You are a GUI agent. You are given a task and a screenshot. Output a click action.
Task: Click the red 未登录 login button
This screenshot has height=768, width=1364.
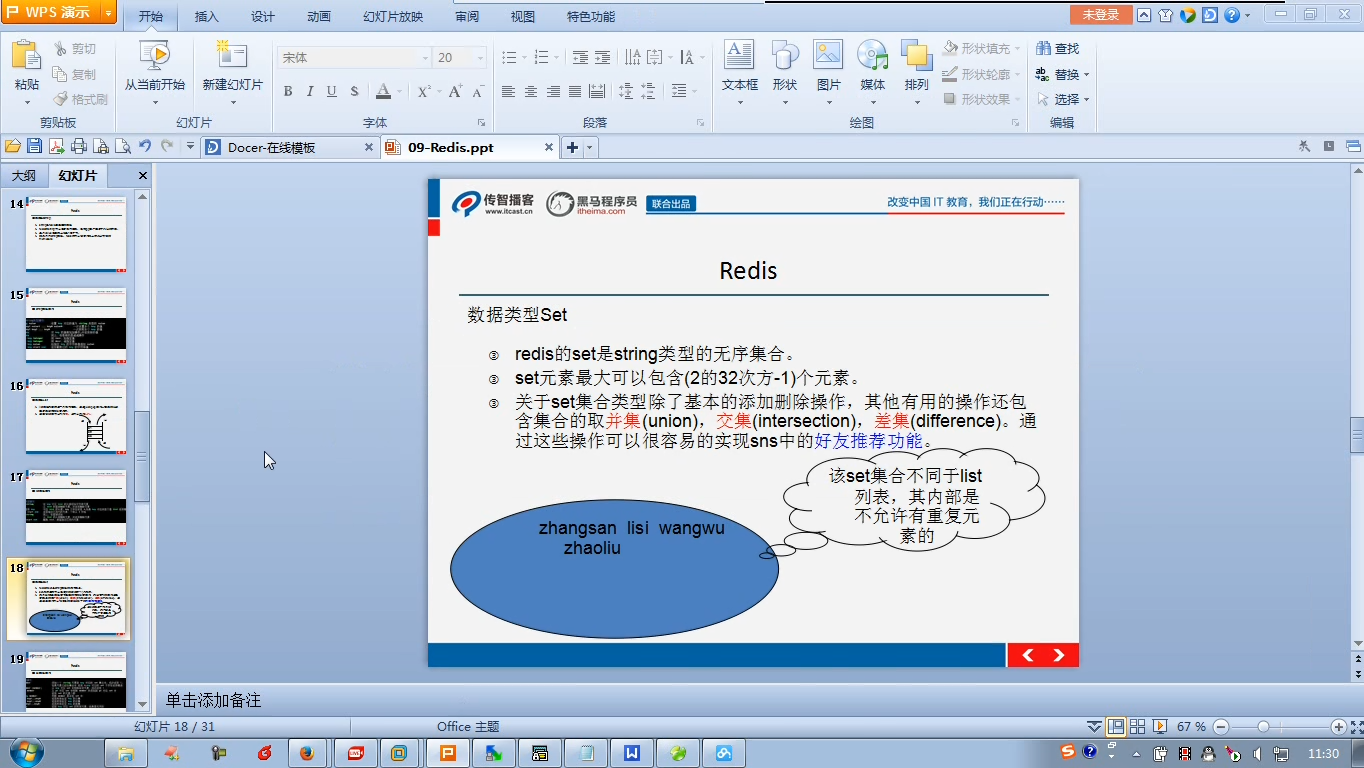(1101, 14)
